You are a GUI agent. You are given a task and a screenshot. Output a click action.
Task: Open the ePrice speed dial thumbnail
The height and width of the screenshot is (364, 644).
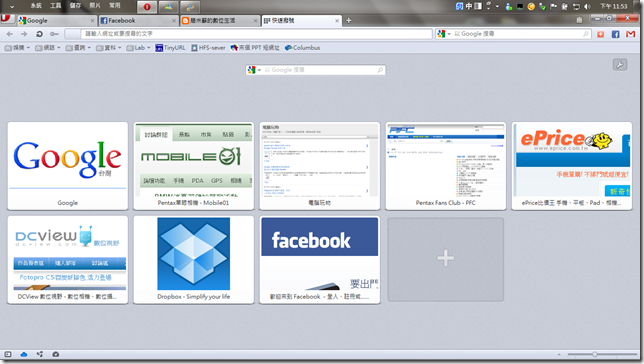(x=572, y=166)
